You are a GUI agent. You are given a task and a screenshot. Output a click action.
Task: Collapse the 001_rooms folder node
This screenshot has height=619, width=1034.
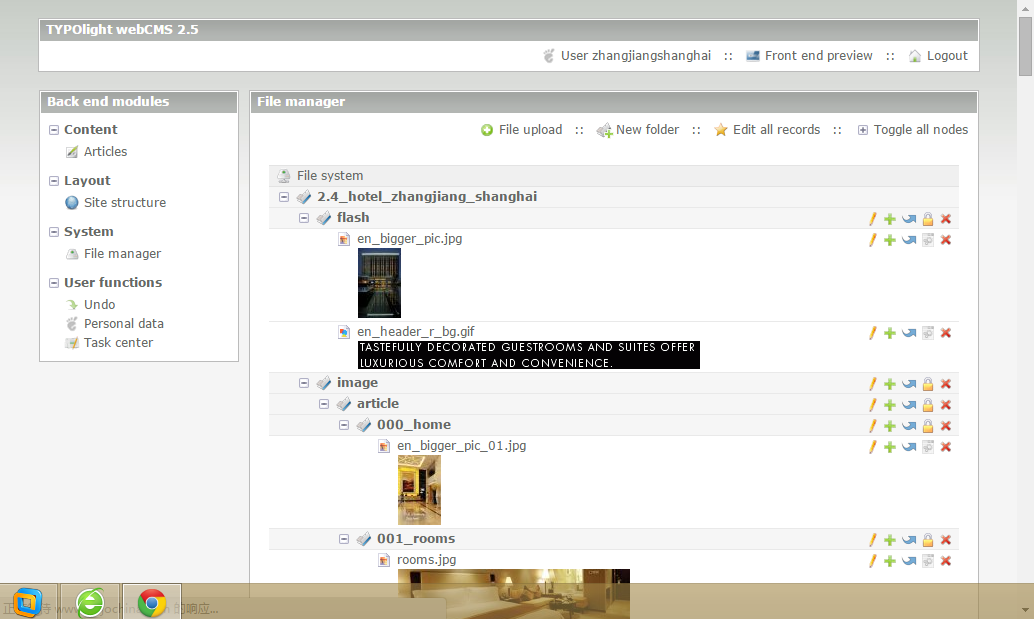point(344,539)
